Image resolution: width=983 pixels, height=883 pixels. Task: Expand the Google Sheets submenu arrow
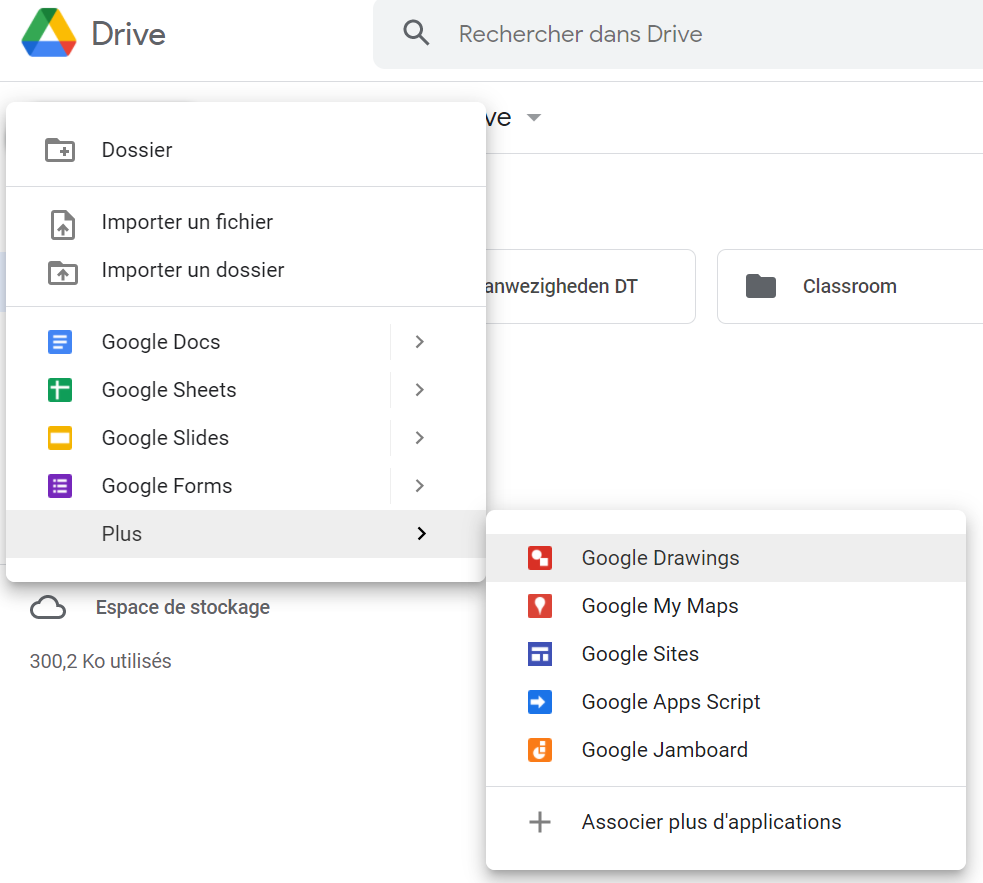[x=419, y=389]
